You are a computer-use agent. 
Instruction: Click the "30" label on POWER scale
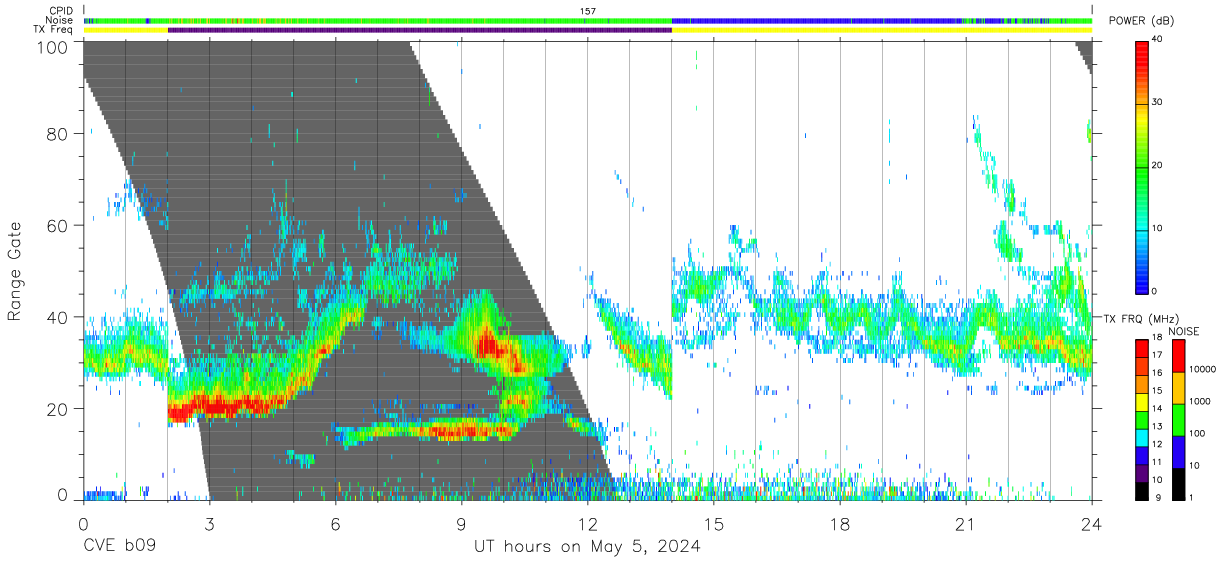tap(1158, 103)
